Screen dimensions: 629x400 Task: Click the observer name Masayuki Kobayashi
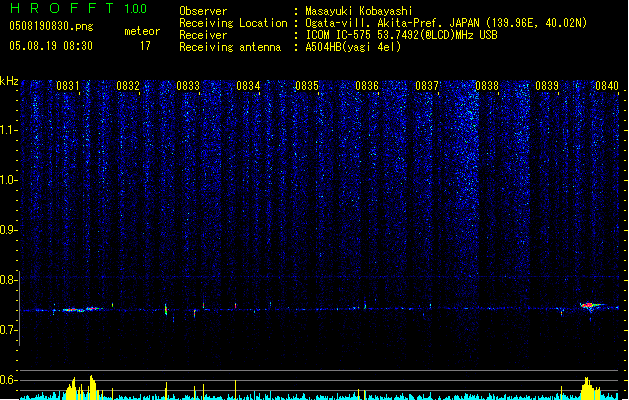pyautogui.click(x=359, y=11)
